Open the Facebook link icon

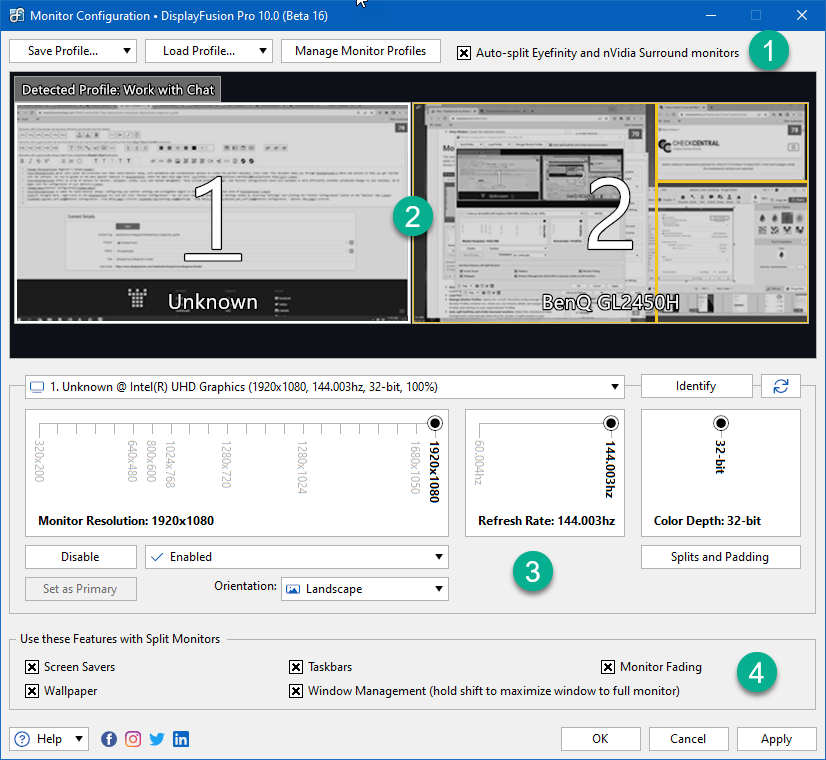coord(109,739)
